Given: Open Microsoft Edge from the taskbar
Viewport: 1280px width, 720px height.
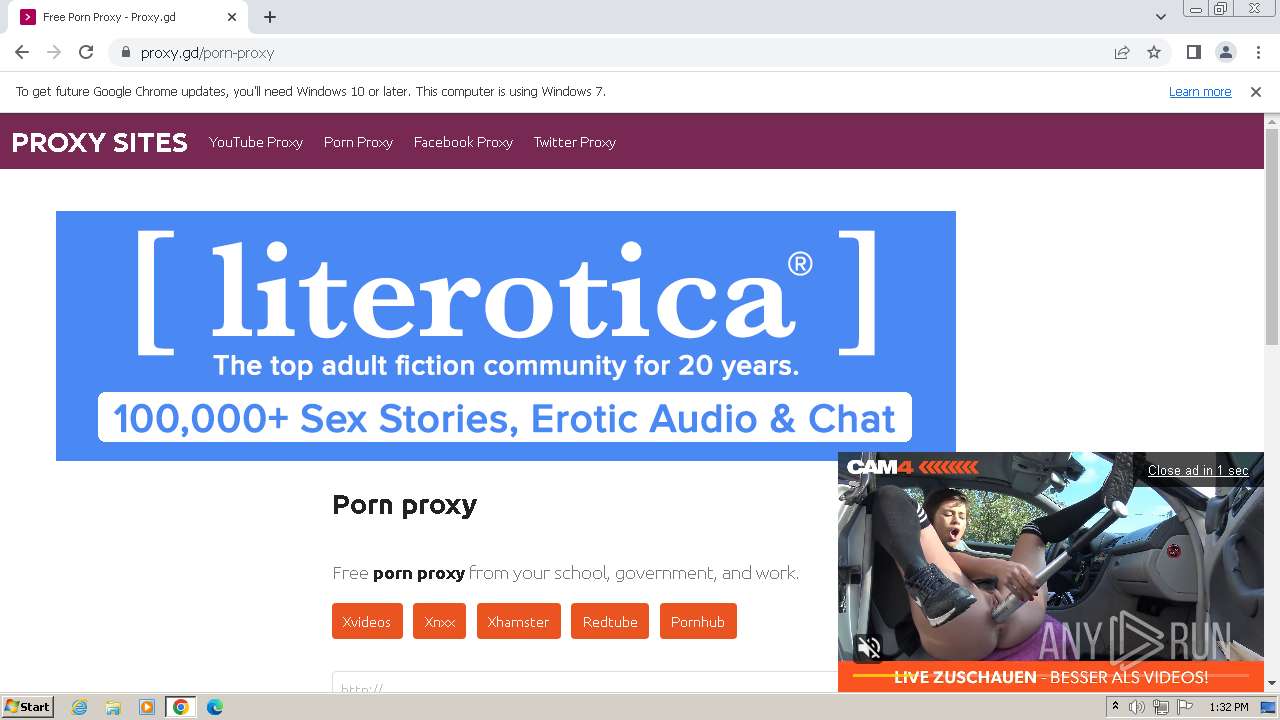Looking at the screenshot, I should click(x=215, y=707).
